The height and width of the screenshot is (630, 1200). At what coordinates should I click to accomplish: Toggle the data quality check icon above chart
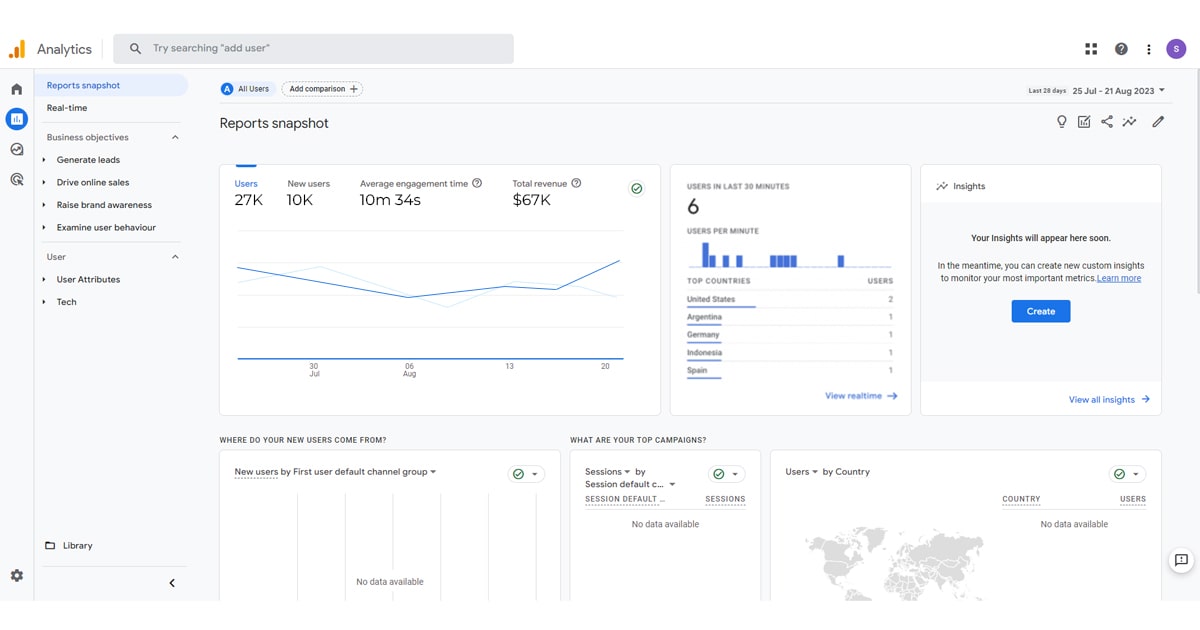tap(636, 188)
